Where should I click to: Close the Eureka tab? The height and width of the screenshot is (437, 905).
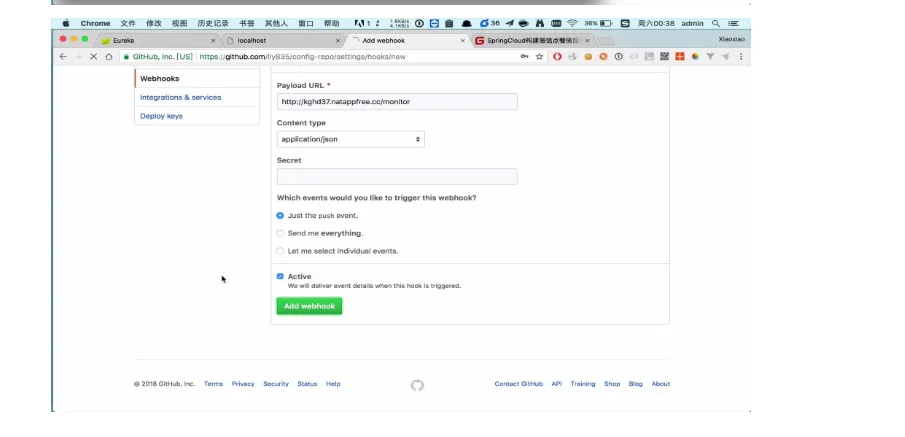(213, 41)
